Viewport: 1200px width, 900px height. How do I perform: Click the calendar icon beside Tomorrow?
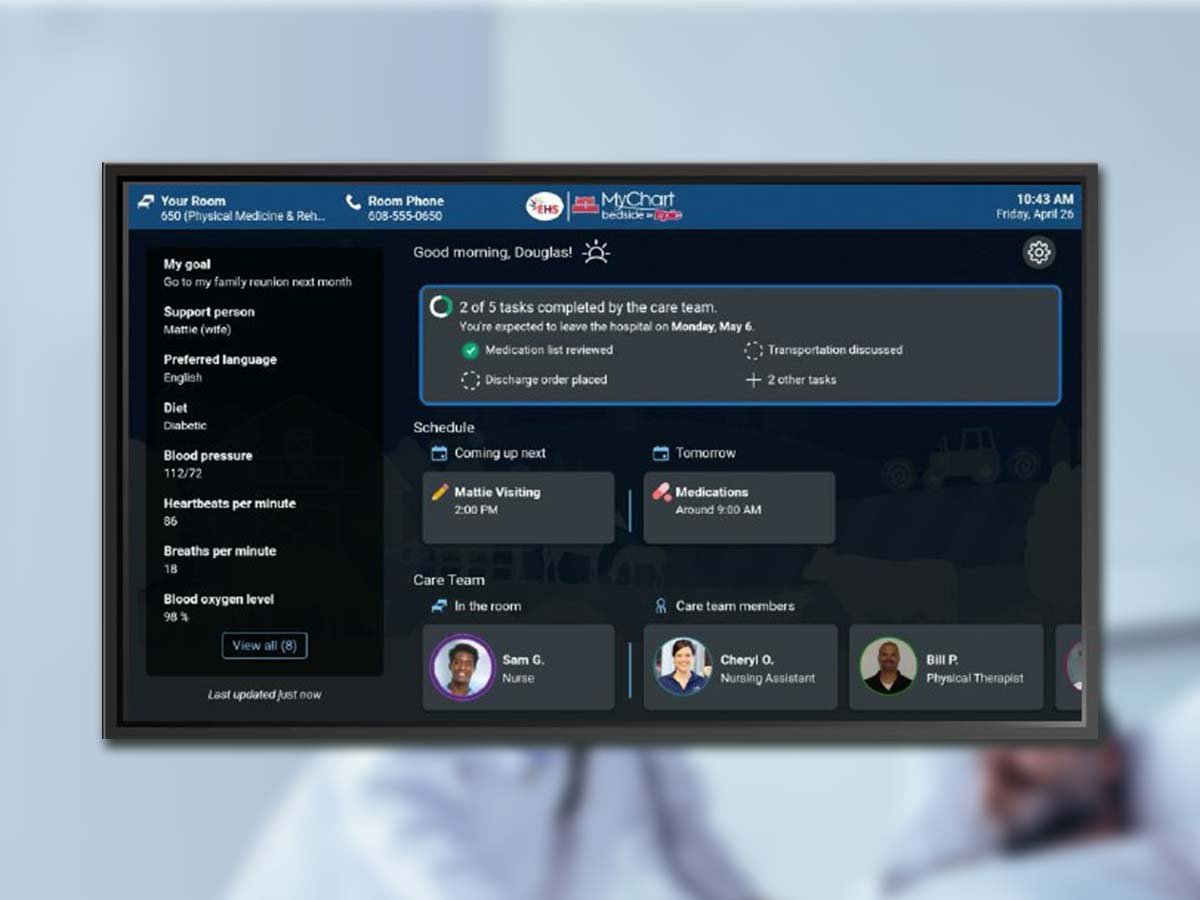pos(660,453)
